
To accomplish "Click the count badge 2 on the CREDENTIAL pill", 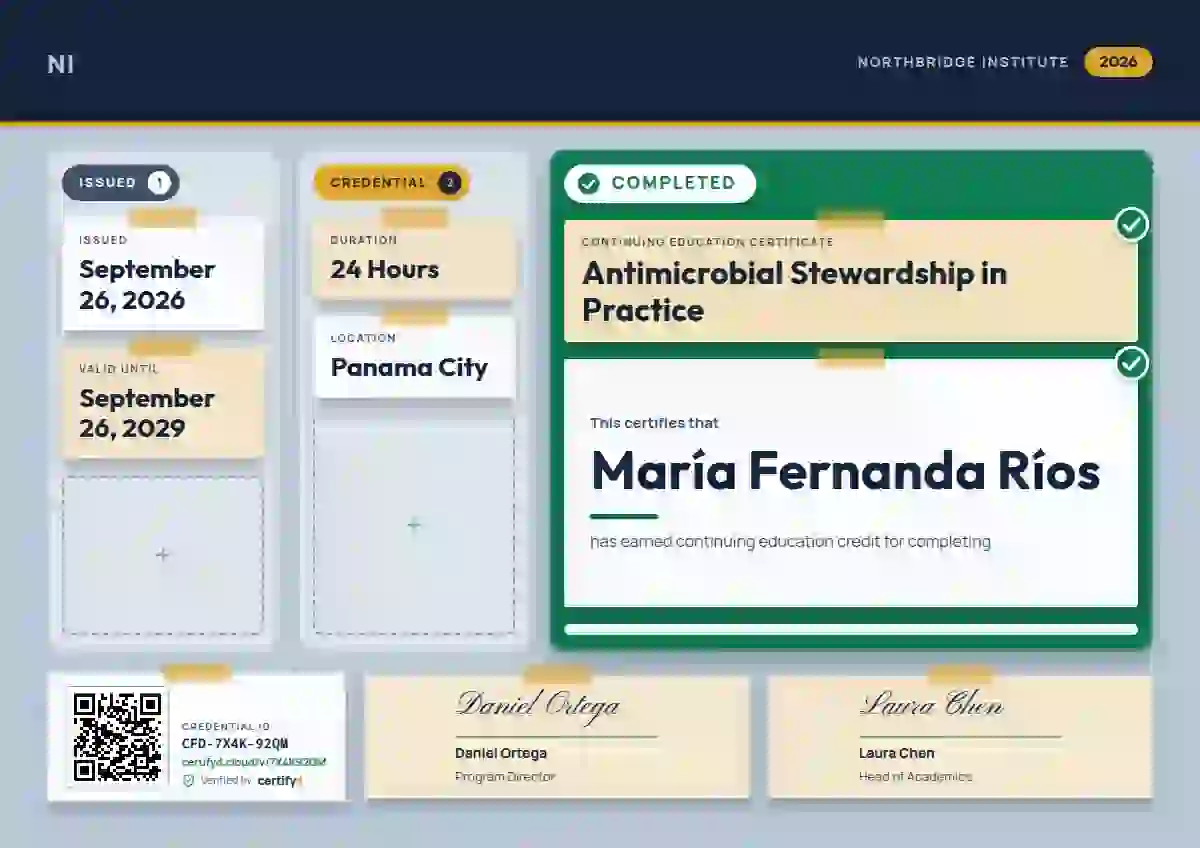I will pos(450,183).
